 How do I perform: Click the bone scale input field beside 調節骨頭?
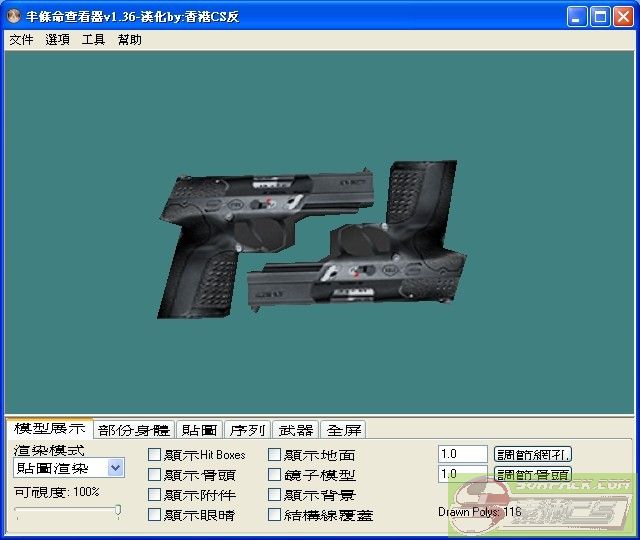(x=463, y=474)
